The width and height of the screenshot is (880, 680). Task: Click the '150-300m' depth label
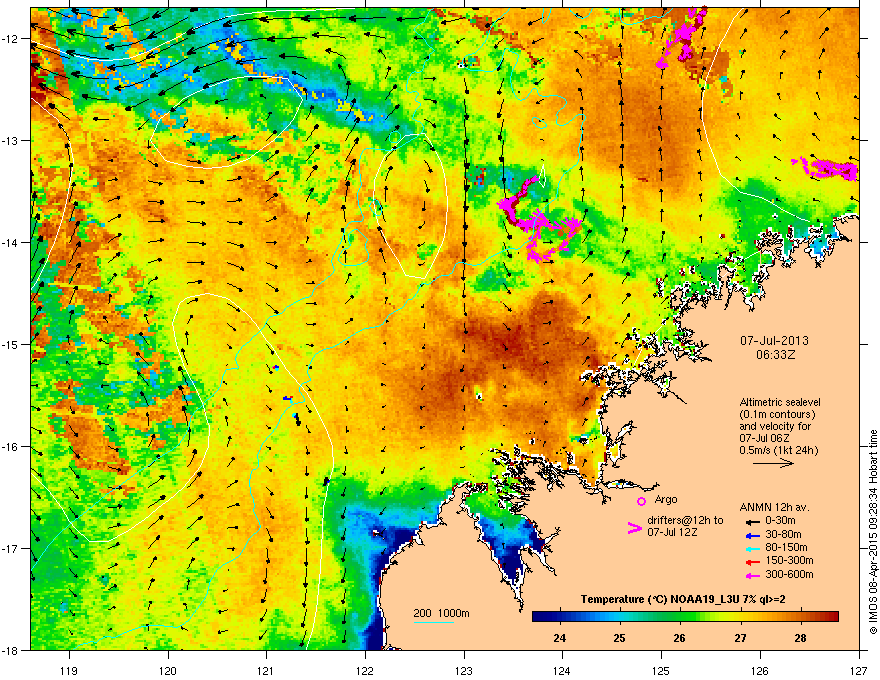pyautogui.click(x=789, y=560)
